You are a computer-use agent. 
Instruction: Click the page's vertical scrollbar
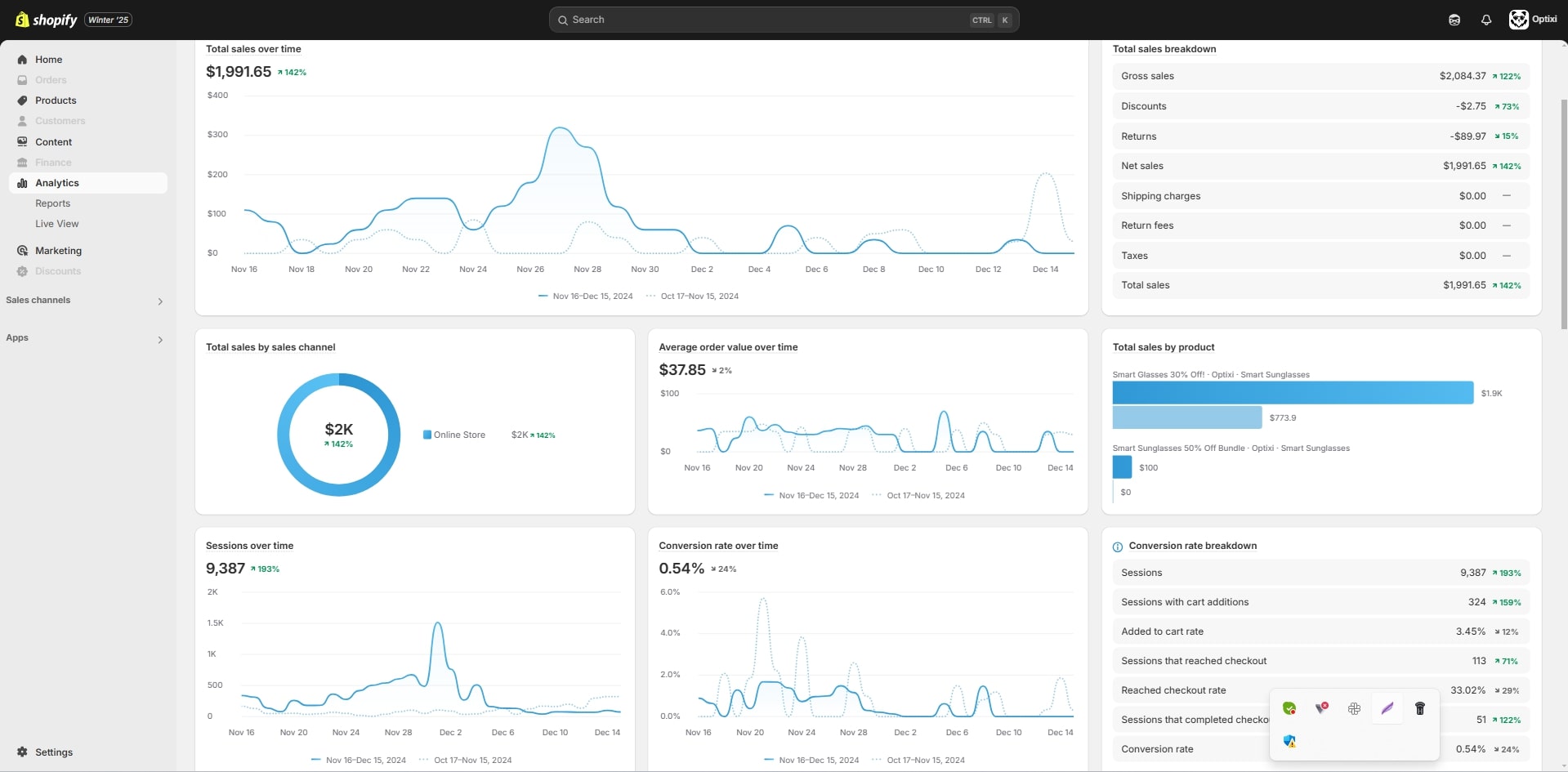coord(1564,212)
